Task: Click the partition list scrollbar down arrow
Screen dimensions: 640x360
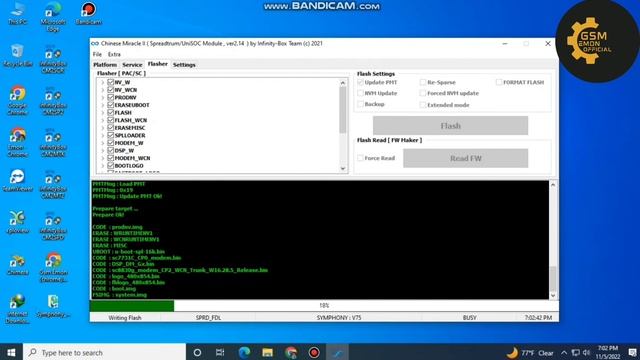Action: (343, 168)
